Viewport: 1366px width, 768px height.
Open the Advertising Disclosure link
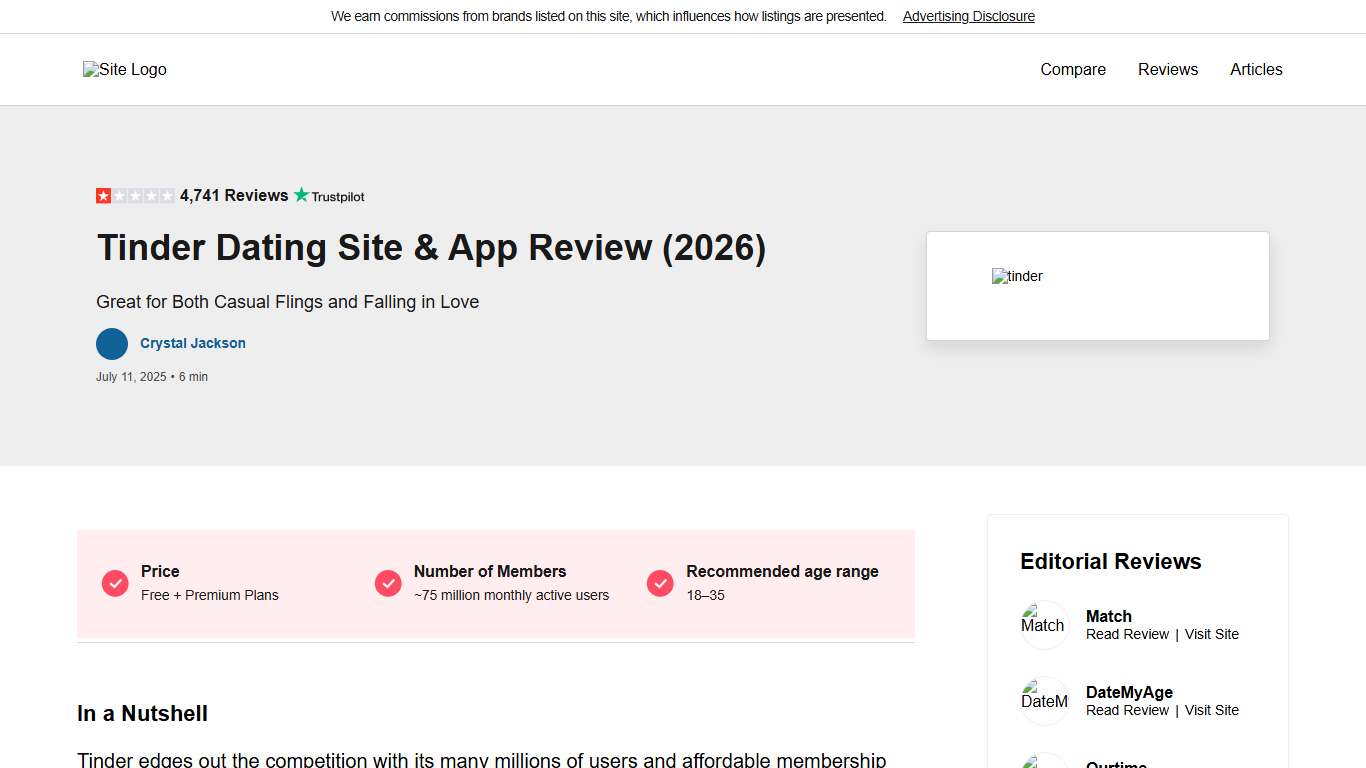point(968,16)
